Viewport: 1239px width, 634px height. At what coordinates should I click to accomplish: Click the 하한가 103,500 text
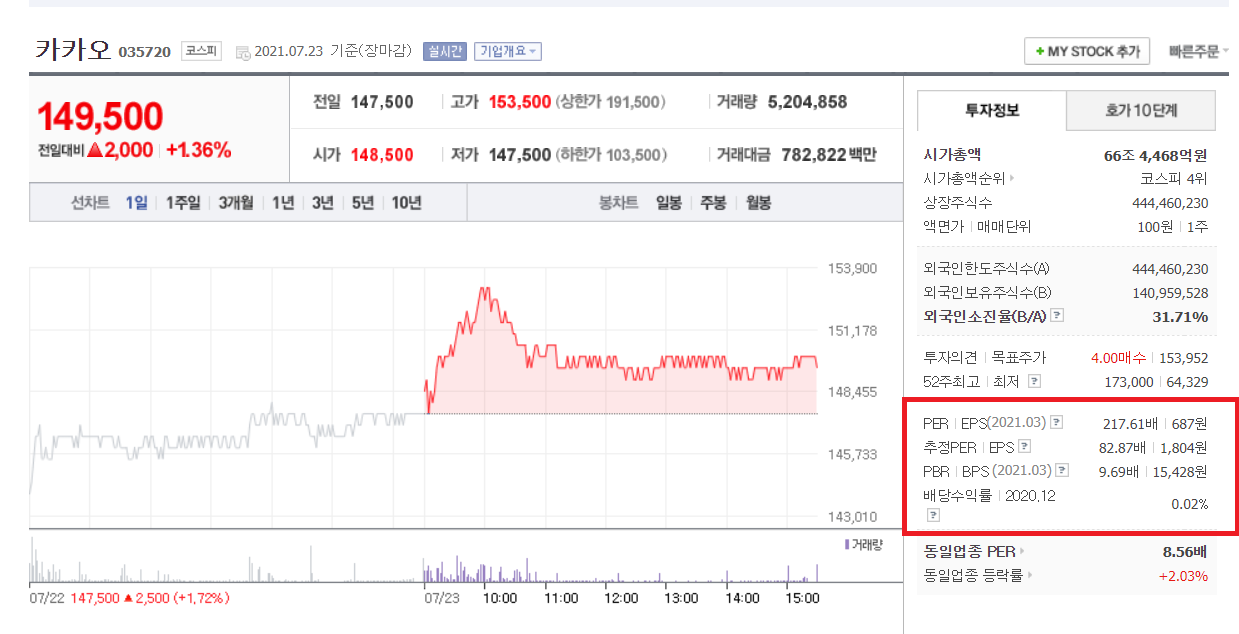pyautogui.click(x=611, y=155)
